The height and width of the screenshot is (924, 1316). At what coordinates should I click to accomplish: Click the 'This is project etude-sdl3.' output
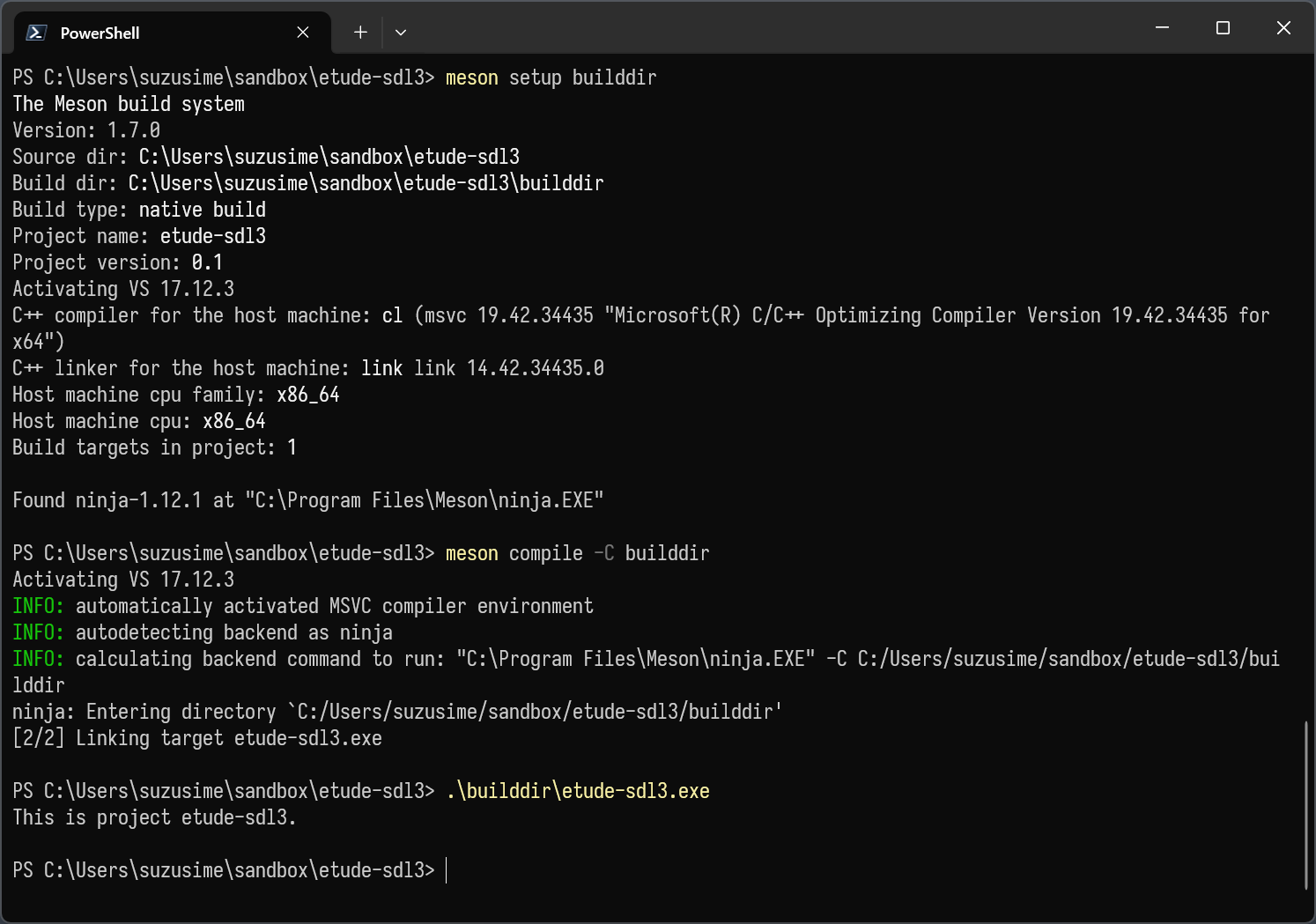[x=154, y=817]
